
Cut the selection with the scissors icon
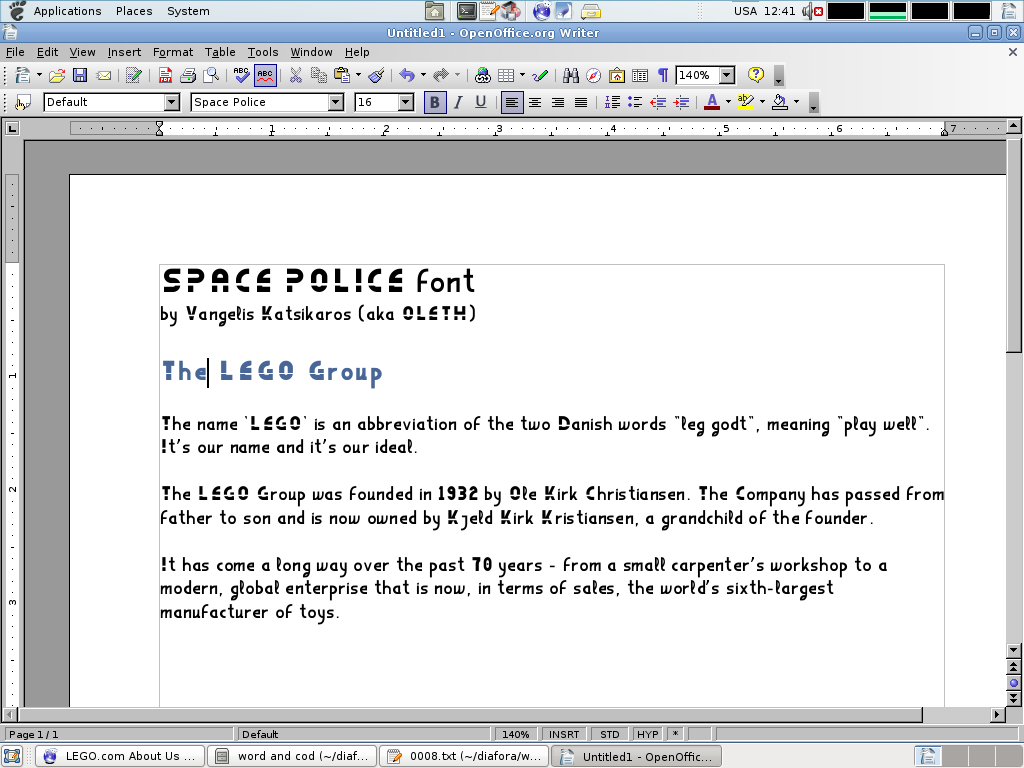(x=296, y=76)
